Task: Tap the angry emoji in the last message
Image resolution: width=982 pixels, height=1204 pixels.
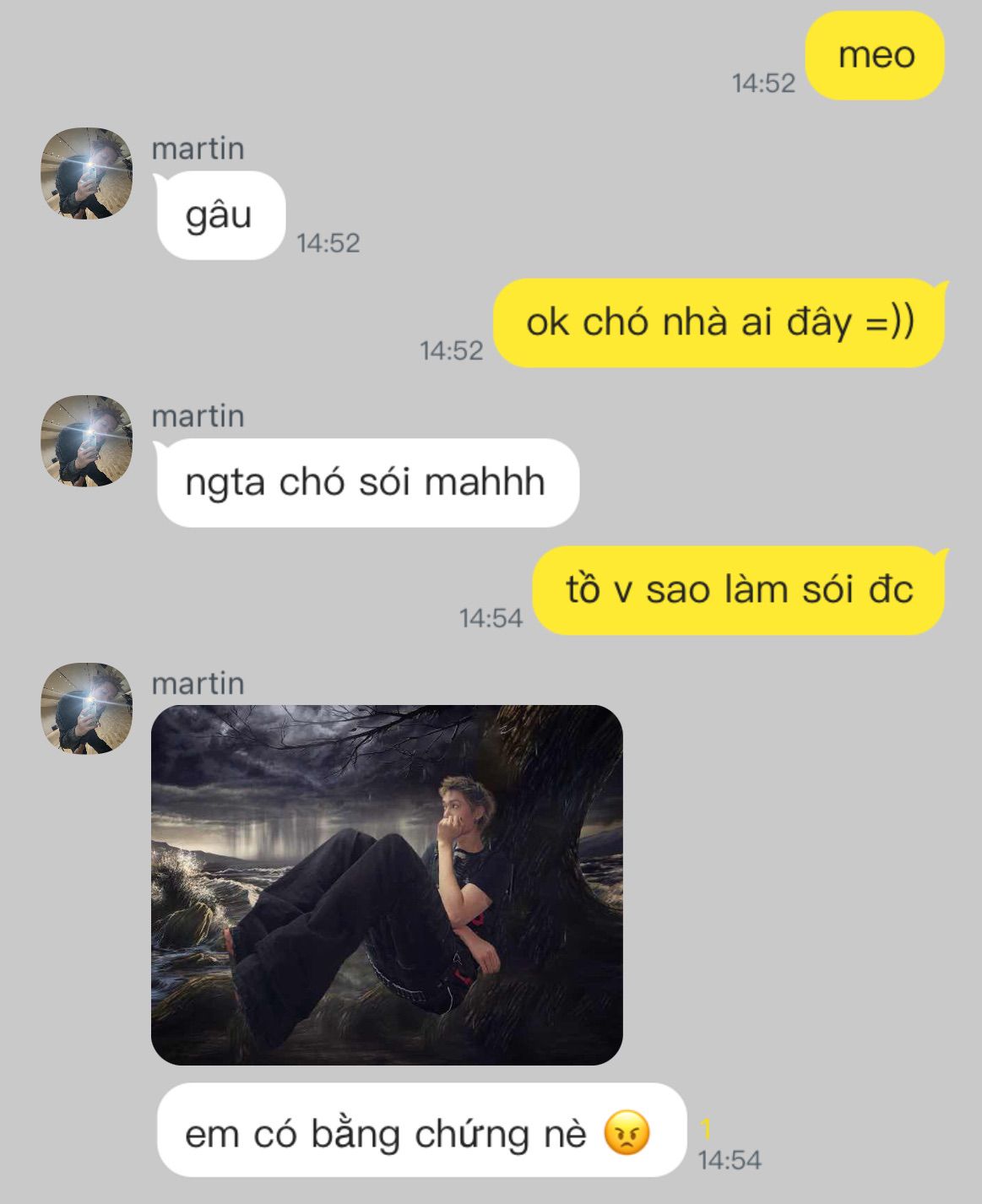Action: tap(627, 1133)
